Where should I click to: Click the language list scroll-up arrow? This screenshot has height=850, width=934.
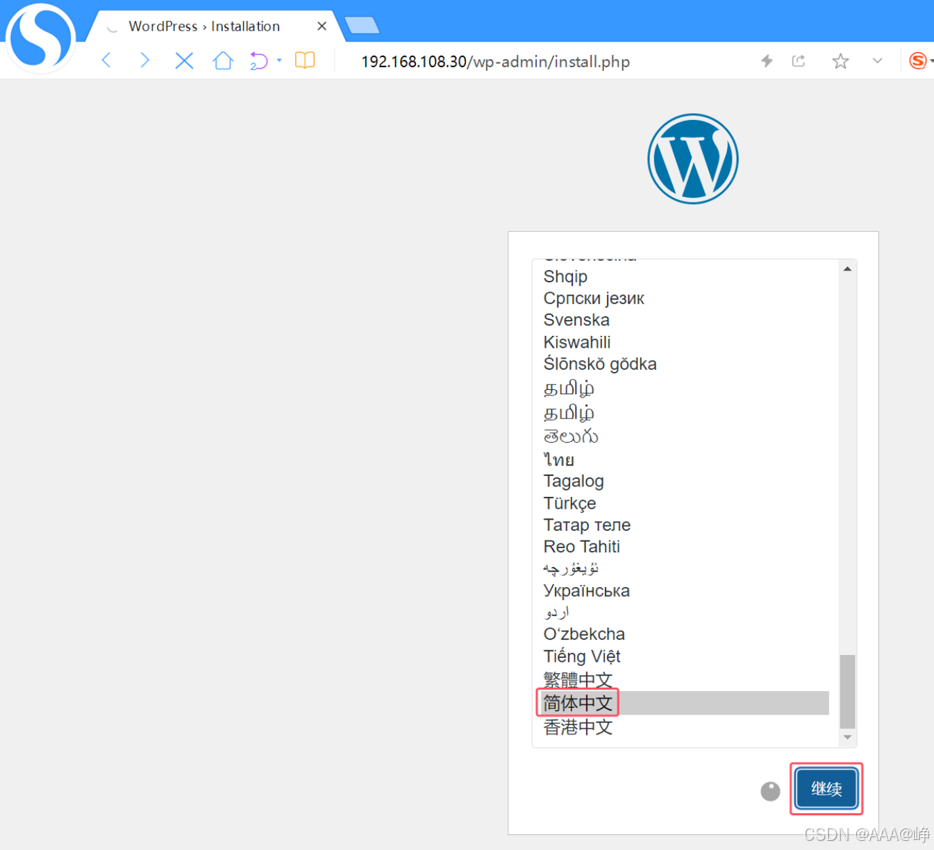(847, 269)
